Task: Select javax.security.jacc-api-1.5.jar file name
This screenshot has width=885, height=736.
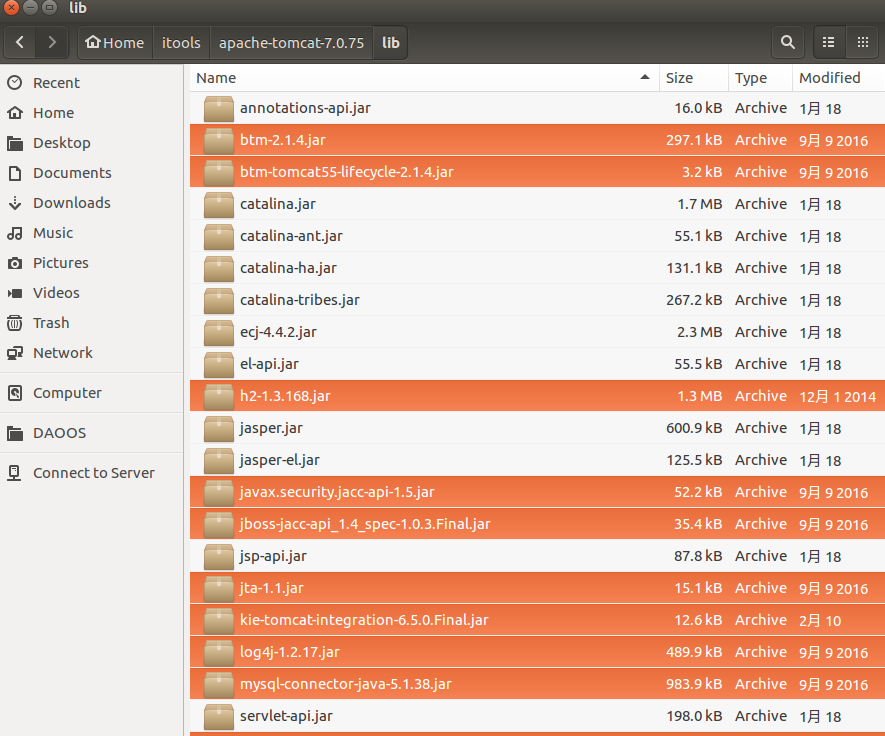Action: pyautogui.click(x=337, y=492)
